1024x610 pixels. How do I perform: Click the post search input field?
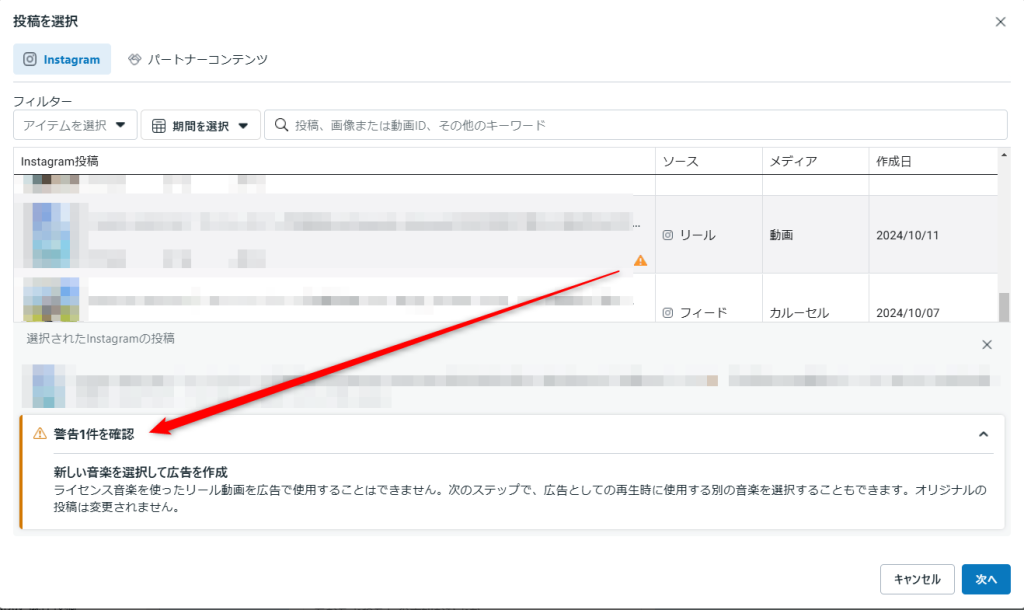640,125
